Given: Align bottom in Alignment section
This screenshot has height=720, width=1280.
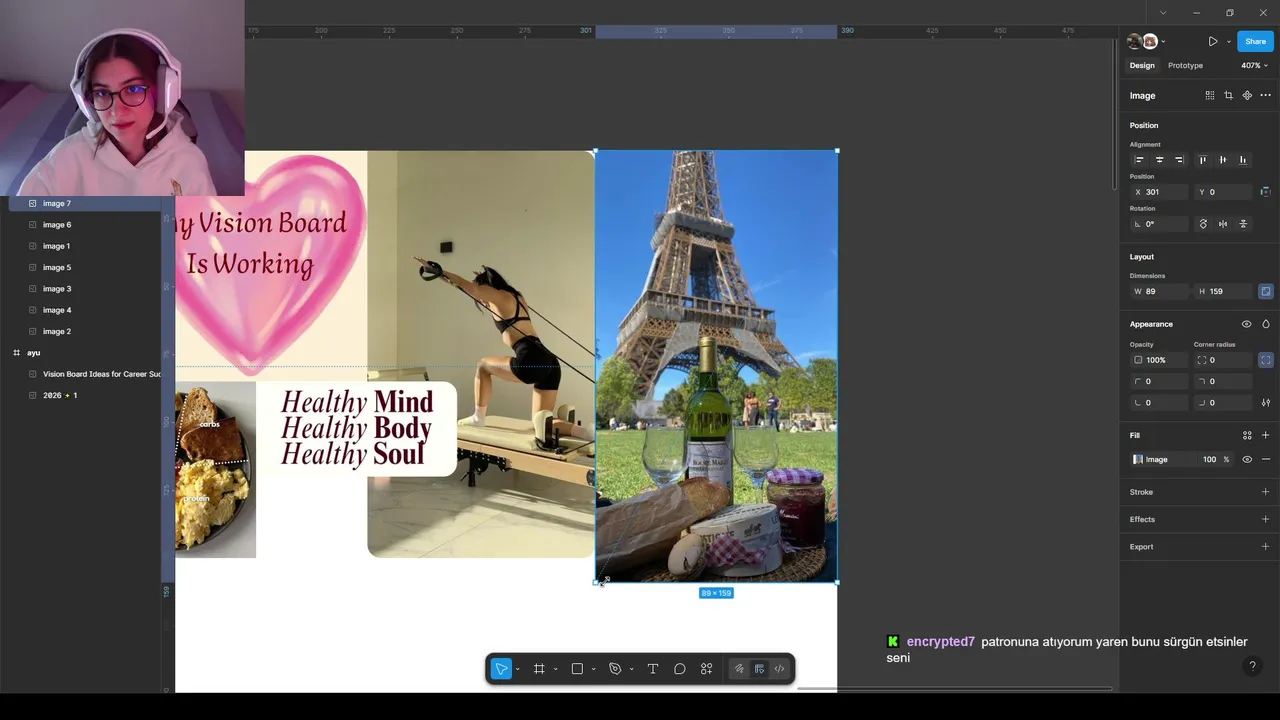Looking at the screenshot, I should coord(1243,160).
